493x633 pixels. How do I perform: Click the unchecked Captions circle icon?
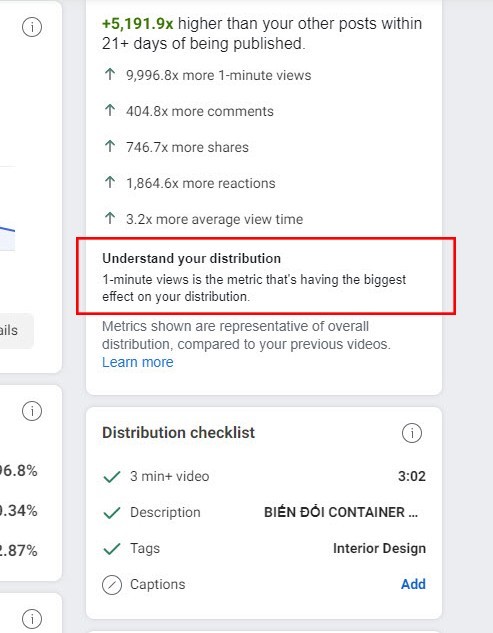point(112,585)
